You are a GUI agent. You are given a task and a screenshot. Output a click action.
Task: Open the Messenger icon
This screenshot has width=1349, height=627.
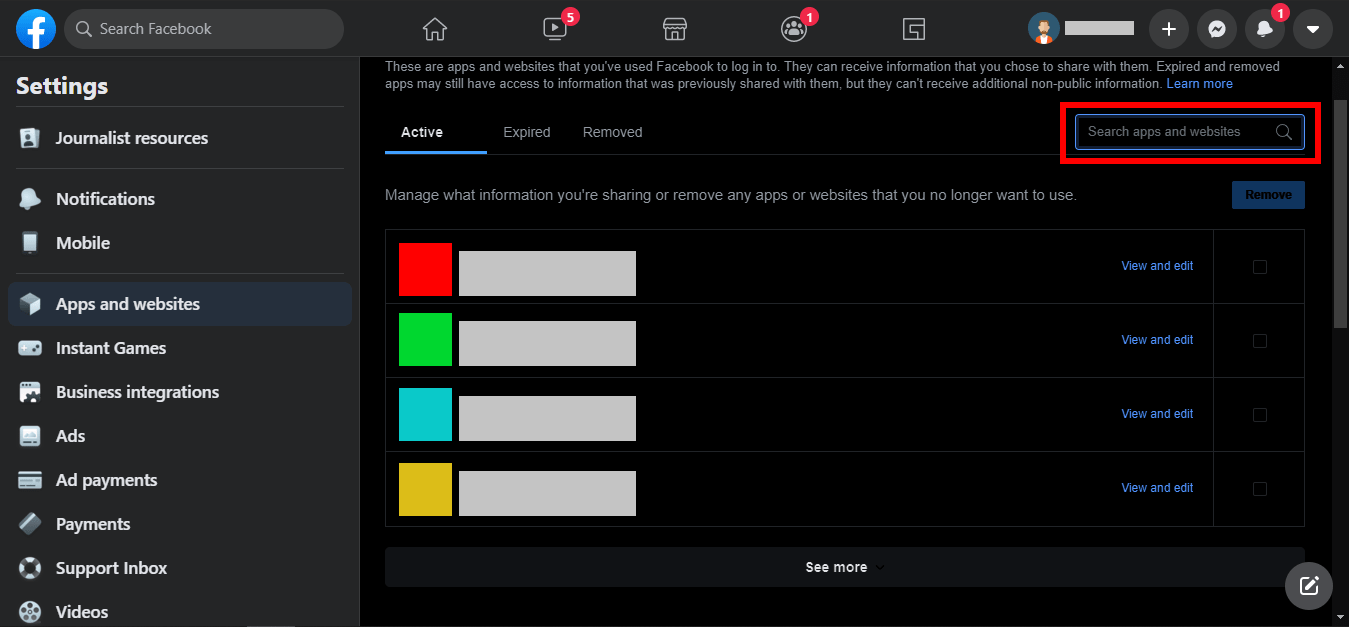[x=1216, y=30]
